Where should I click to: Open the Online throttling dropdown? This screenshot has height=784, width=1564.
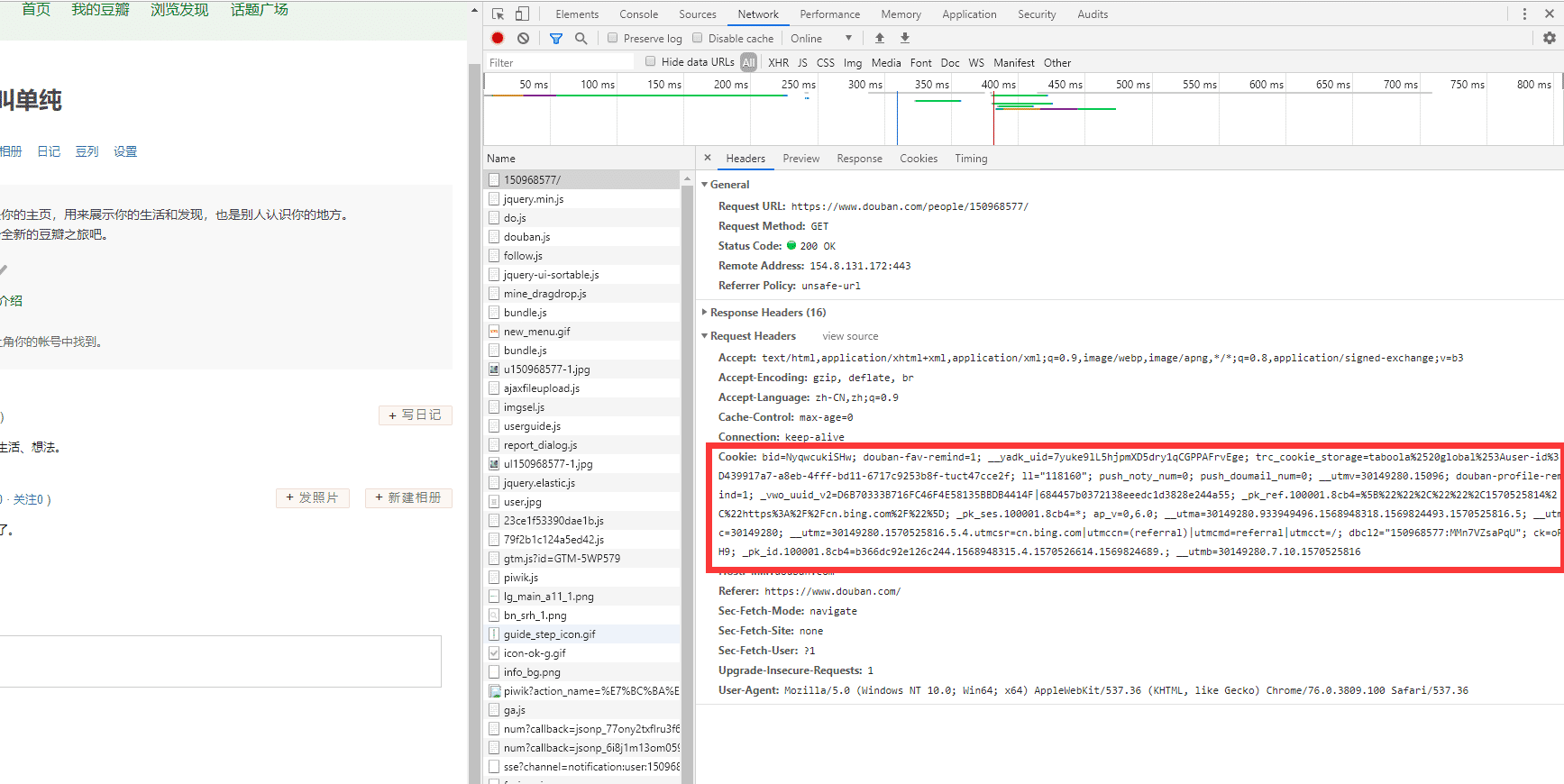click(820, 38)
